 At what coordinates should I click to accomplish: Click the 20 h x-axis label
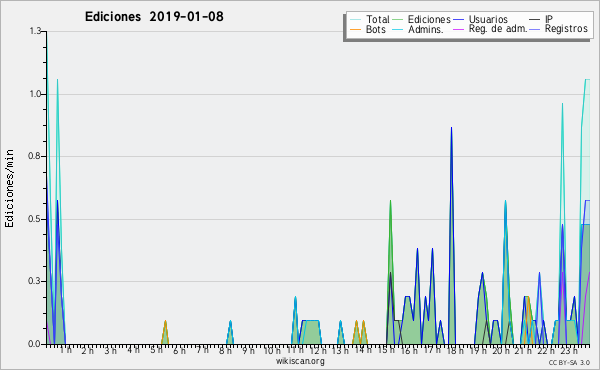[x=501, y=350]
